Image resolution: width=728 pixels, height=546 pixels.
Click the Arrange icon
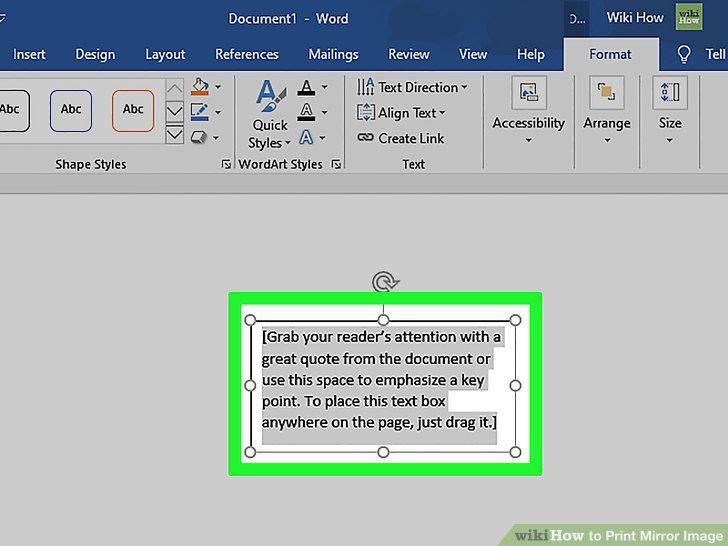point(606,92)
